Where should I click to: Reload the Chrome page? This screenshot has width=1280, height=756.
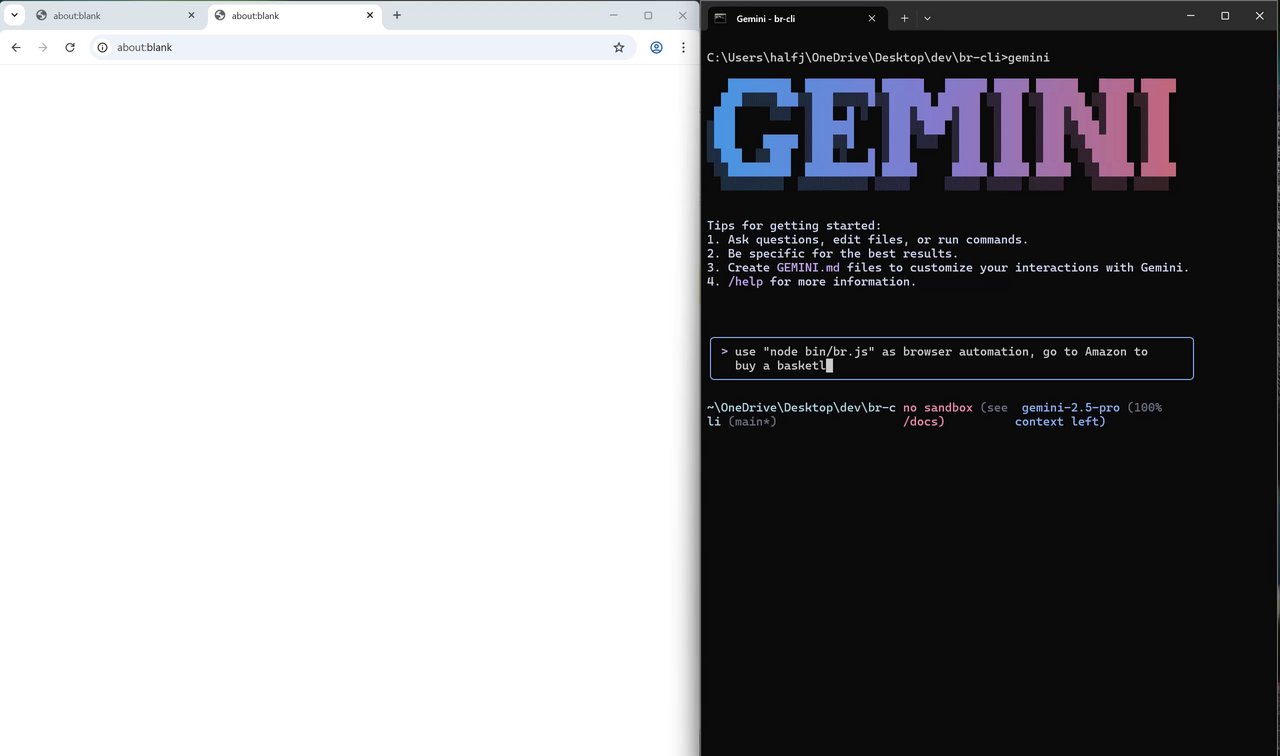(70, 47)
